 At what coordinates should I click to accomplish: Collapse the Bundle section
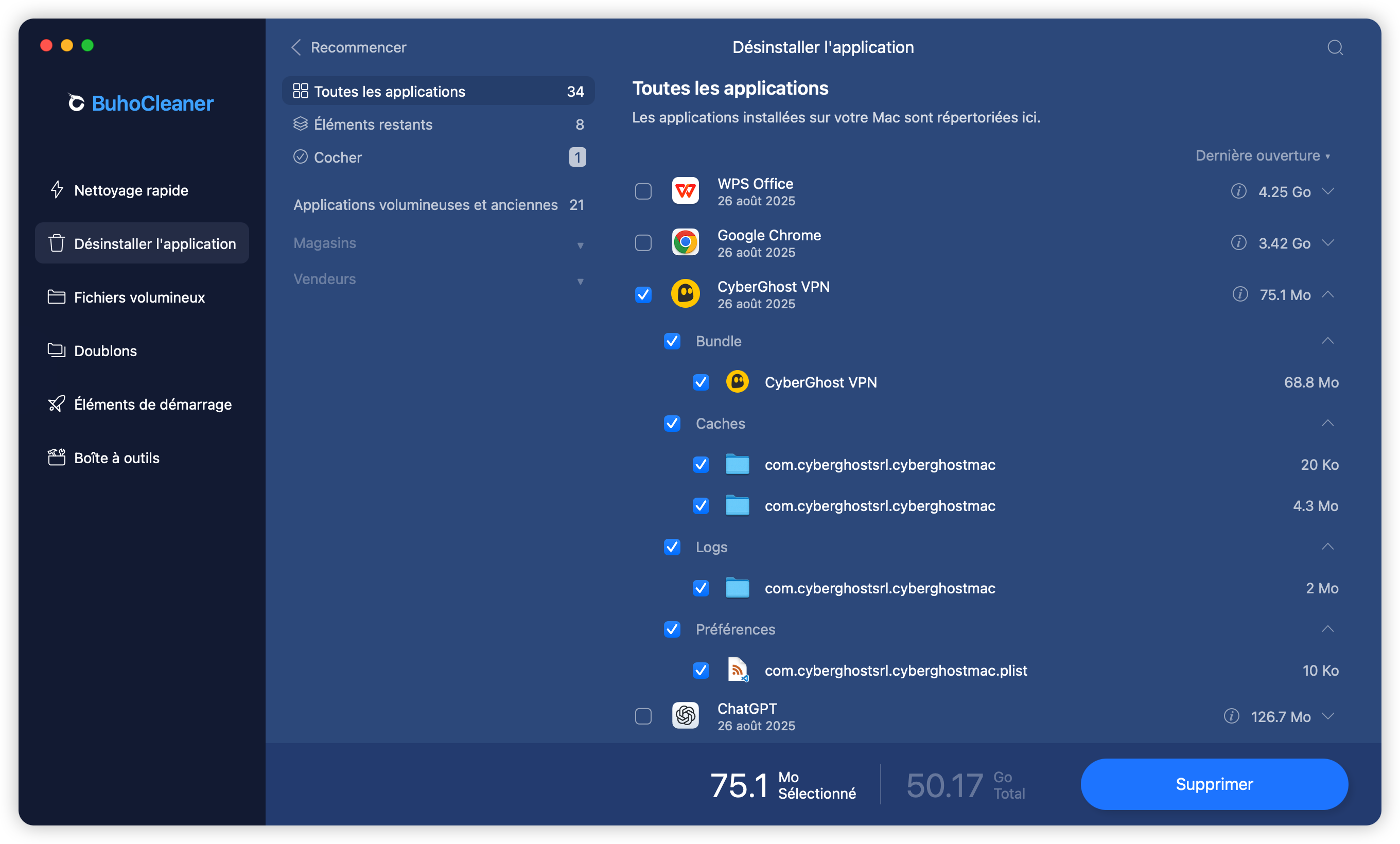tap(1327, 341)
